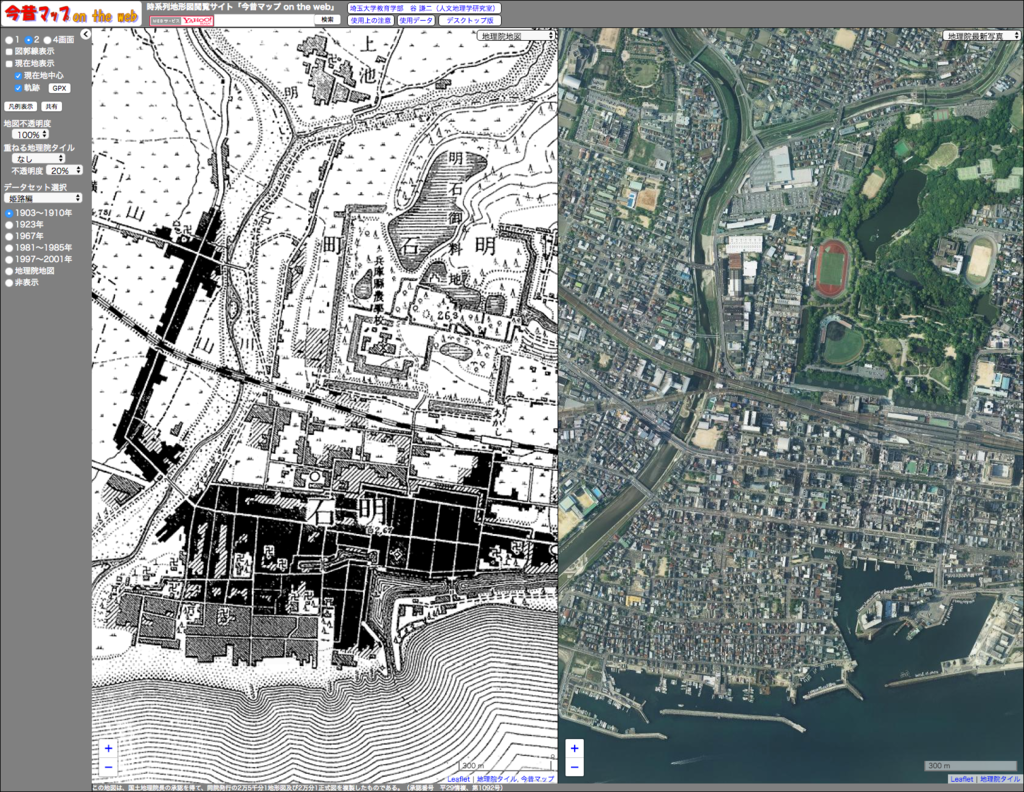Select the 4画面 layout radio button

point(47,39)
